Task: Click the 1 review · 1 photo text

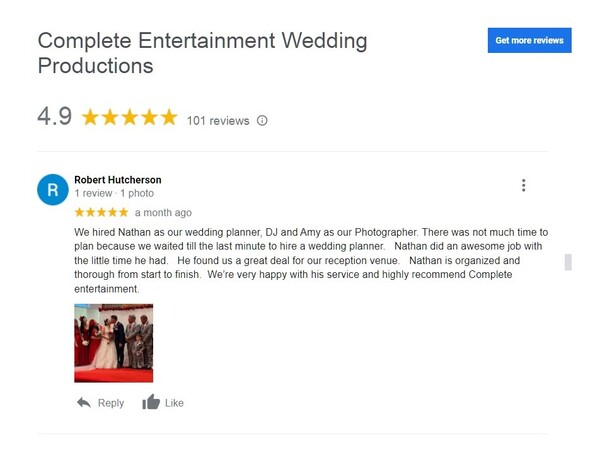Action: pyautogui.click(x=114, y=193)
